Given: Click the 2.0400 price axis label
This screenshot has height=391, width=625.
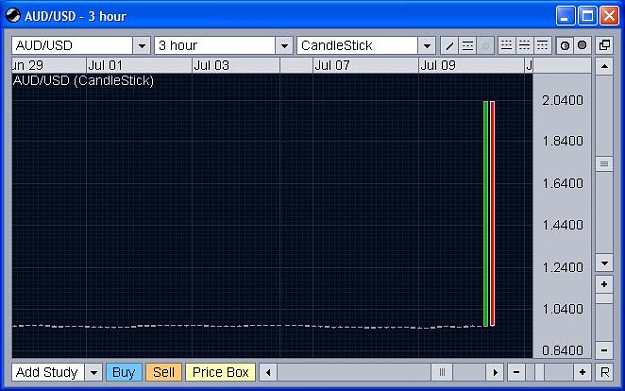Looking at the screenshot, I should point(562,100).
